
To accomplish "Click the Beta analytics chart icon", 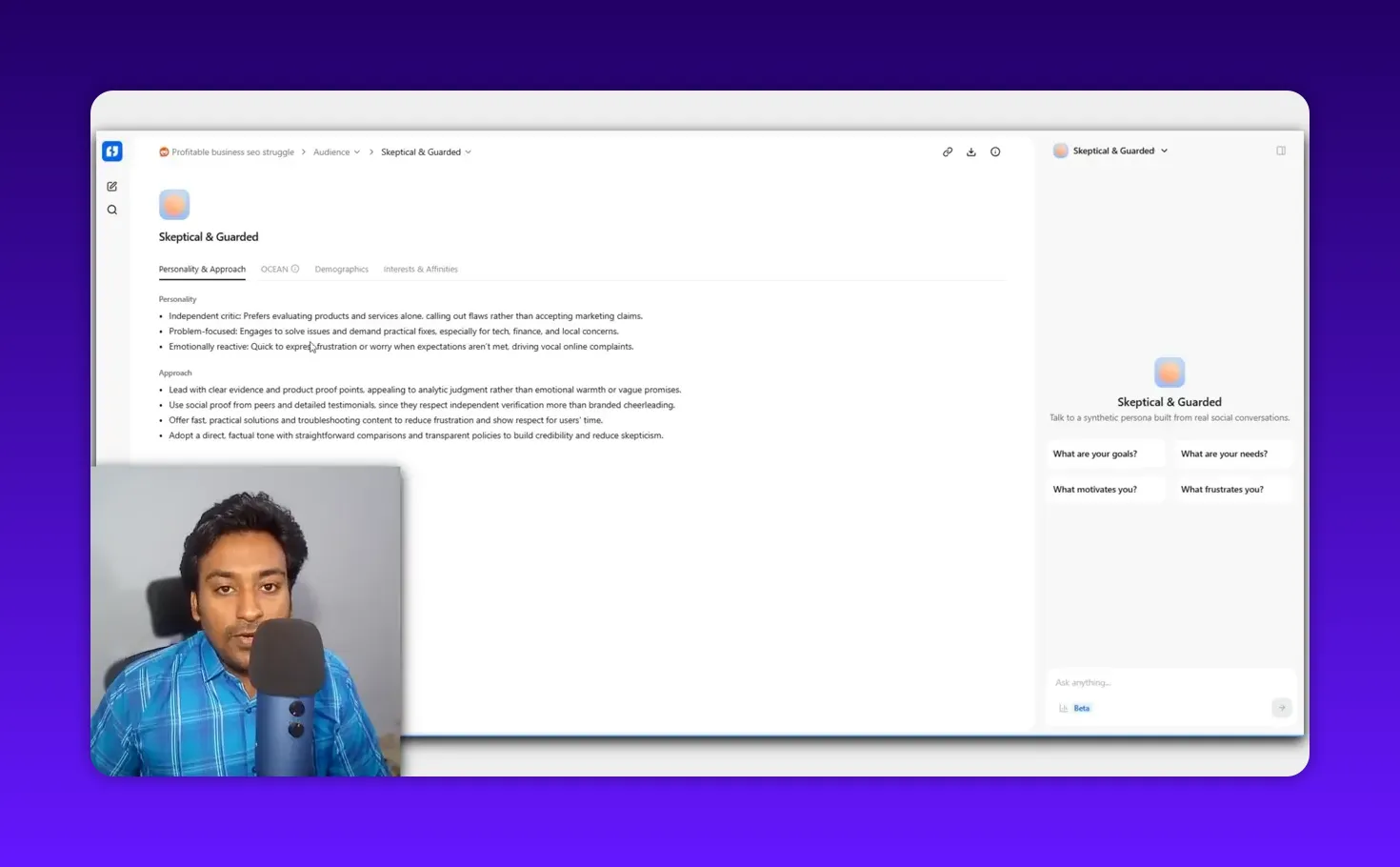I will [x=1064, y=708].
